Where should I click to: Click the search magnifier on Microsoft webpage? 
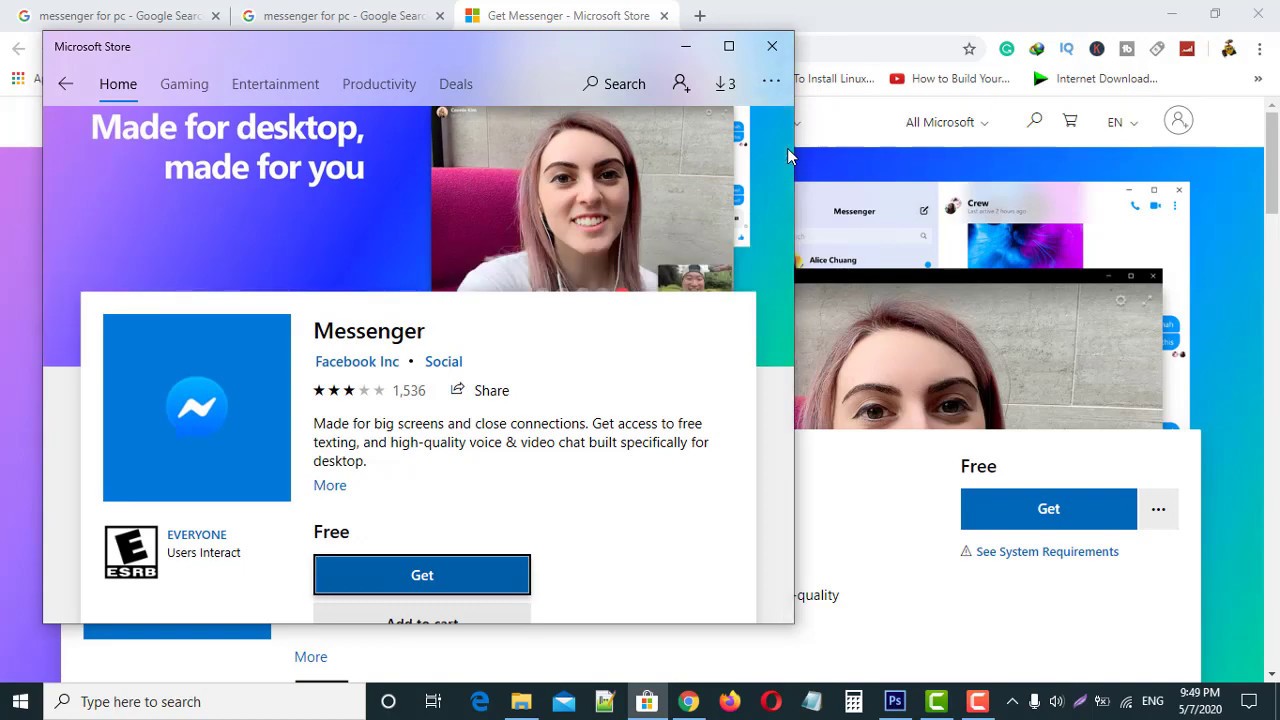tap(1035, 121)
